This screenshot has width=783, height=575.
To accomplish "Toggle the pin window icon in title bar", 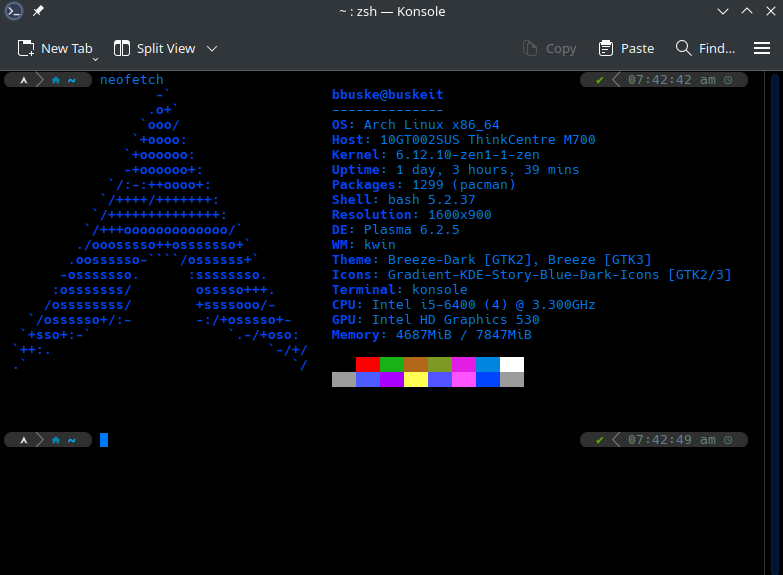I will (38, 12).
